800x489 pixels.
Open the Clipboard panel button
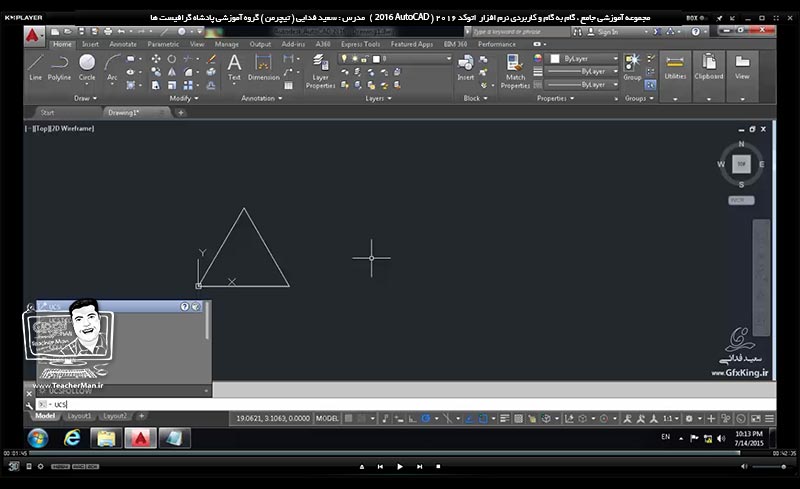(x=709, y=77)
